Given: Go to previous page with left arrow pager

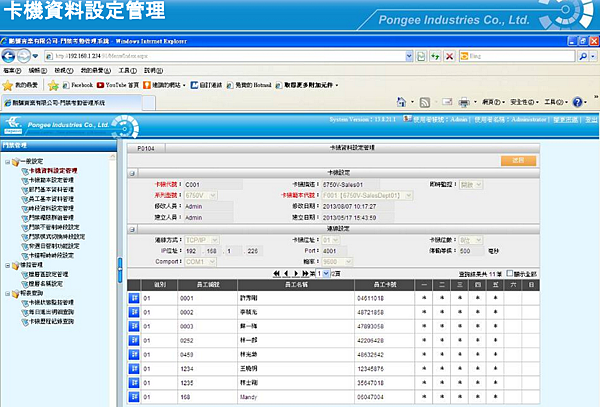Looking at the screenshot, I should point(286,274).
